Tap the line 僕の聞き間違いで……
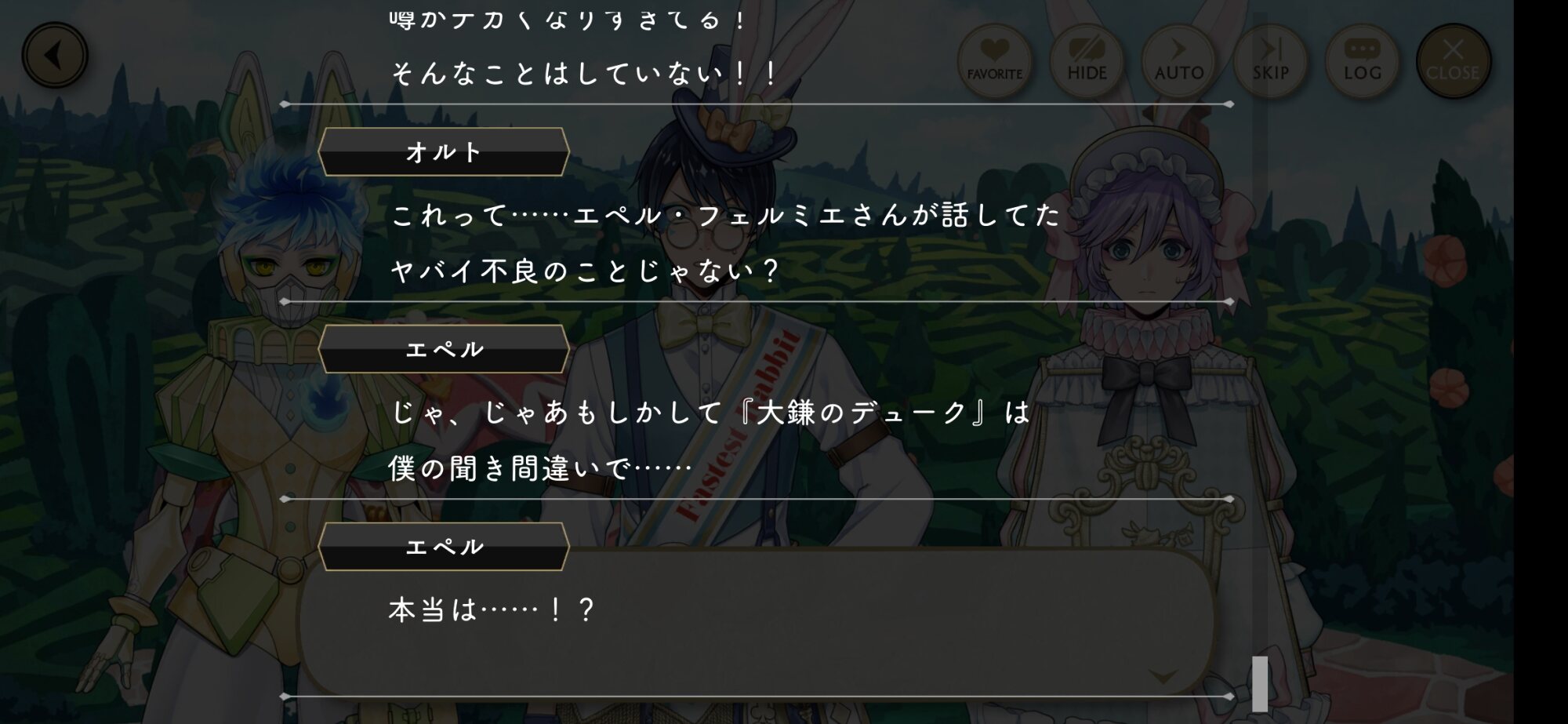The height and width of the screenshot is (724, 1568). pos(540,469)
